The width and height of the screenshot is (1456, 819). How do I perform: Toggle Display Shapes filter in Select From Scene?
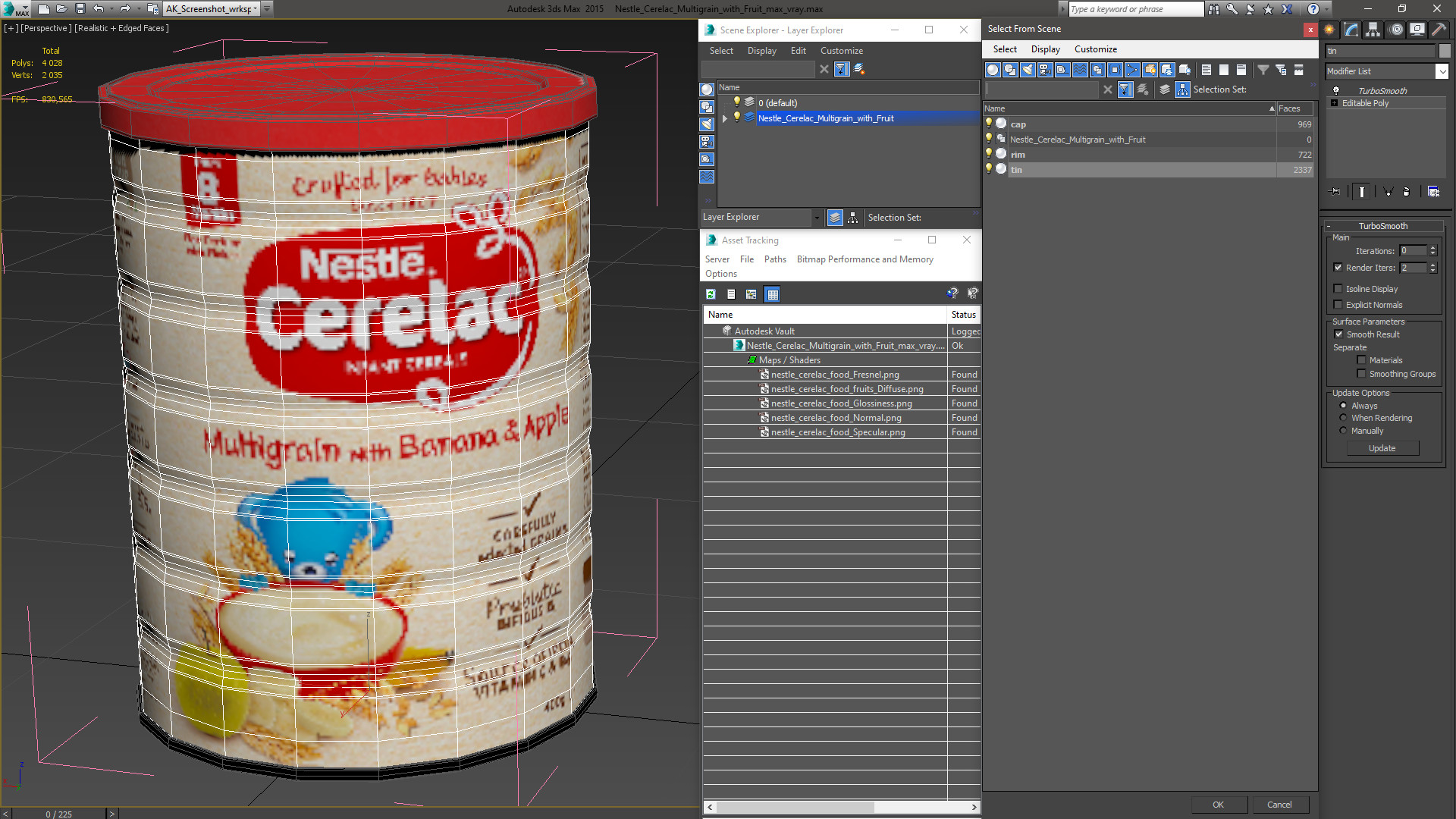[1010, 70]
